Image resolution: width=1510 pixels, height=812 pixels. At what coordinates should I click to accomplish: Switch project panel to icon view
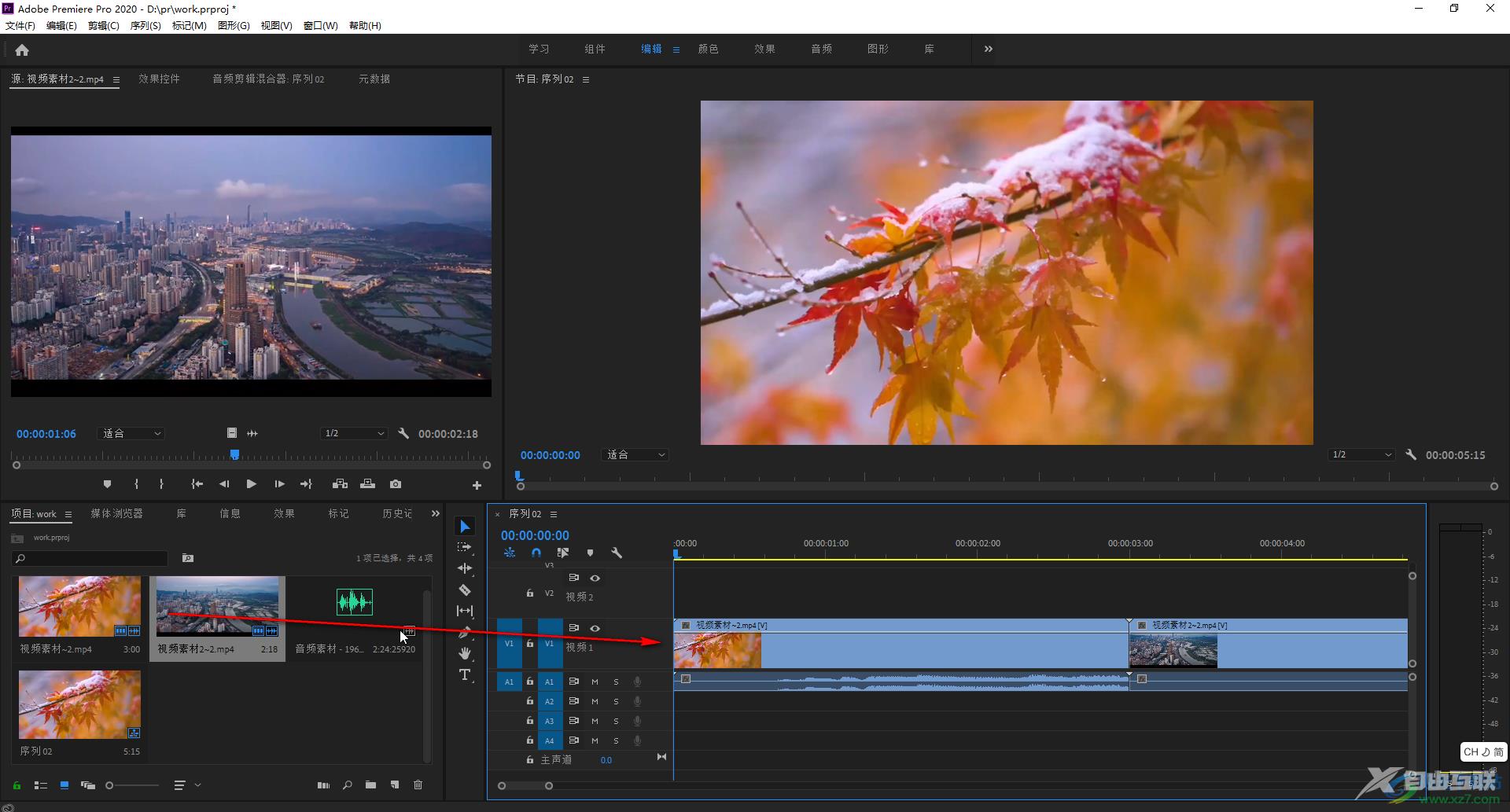pos(64,784)
